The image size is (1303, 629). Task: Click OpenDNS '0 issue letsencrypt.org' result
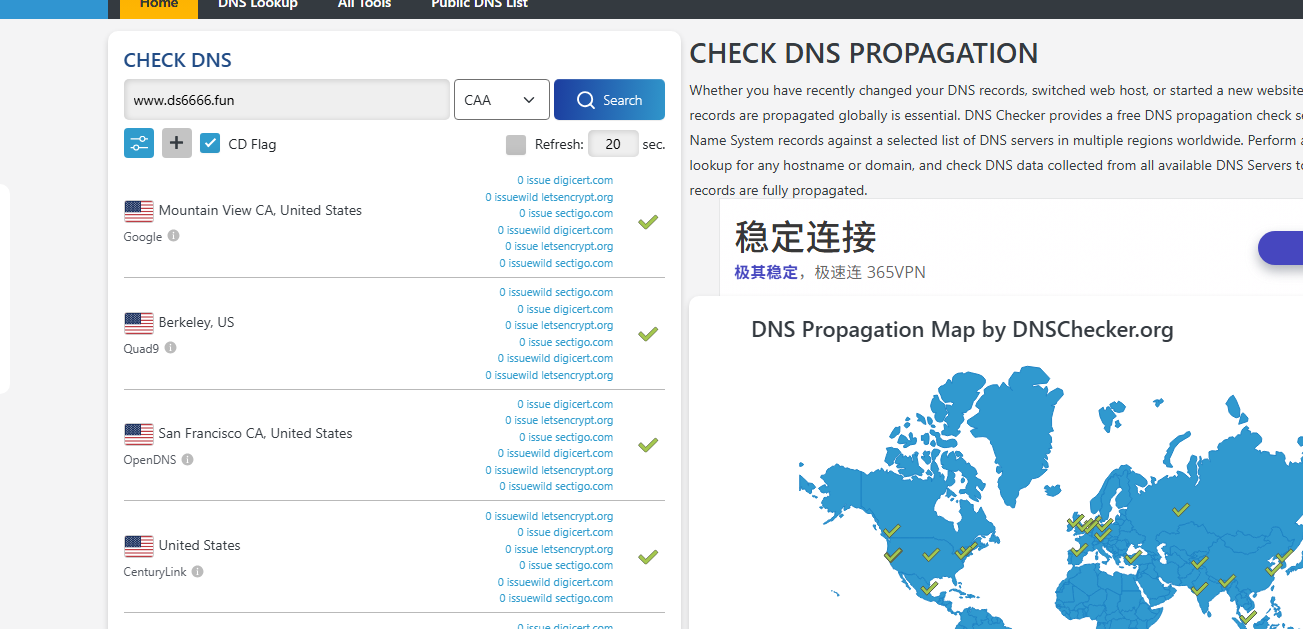pyautogui.click(x=559, y=420)
